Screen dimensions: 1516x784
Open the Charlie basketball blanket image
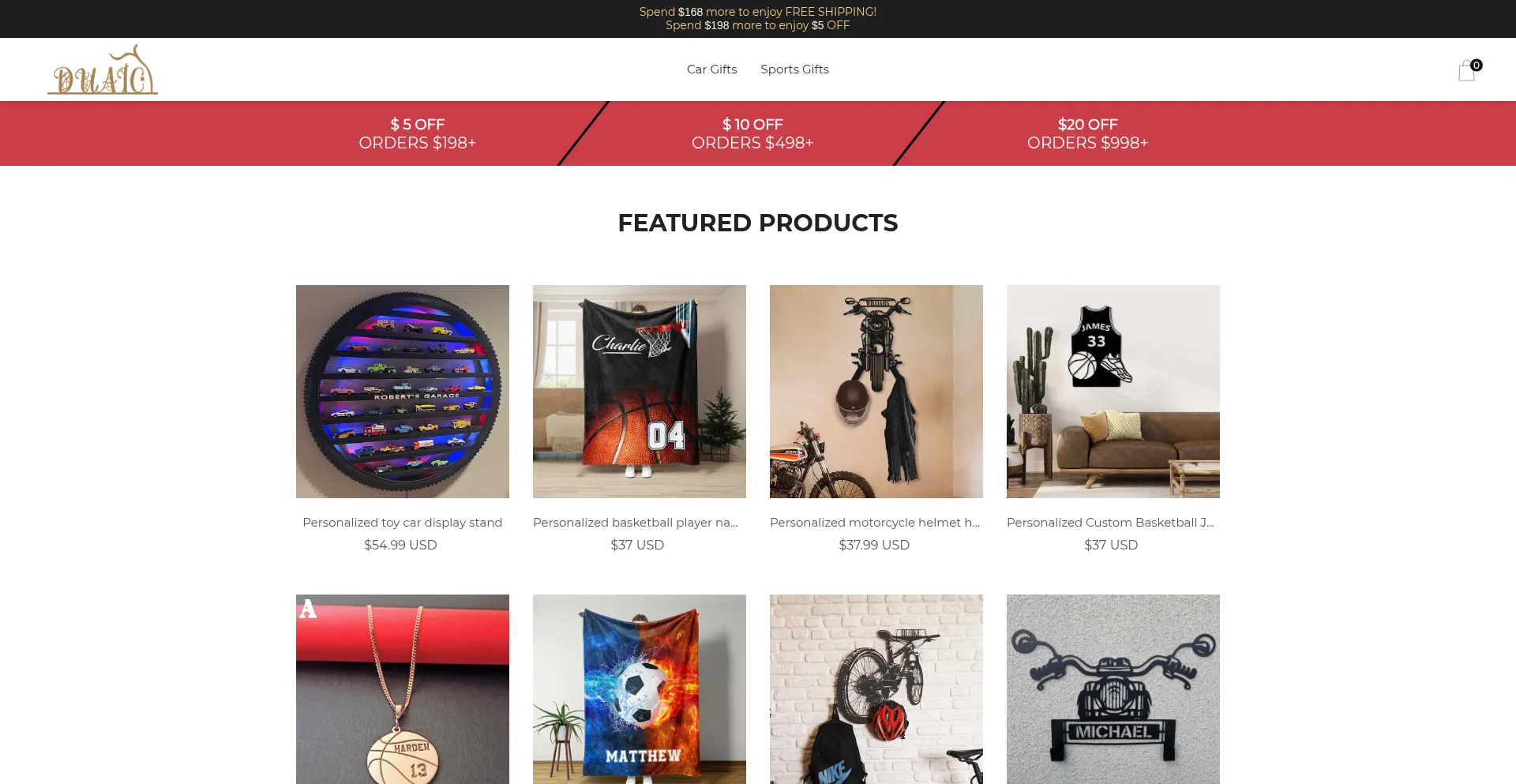pyautogui.click(x=640, y=392)
